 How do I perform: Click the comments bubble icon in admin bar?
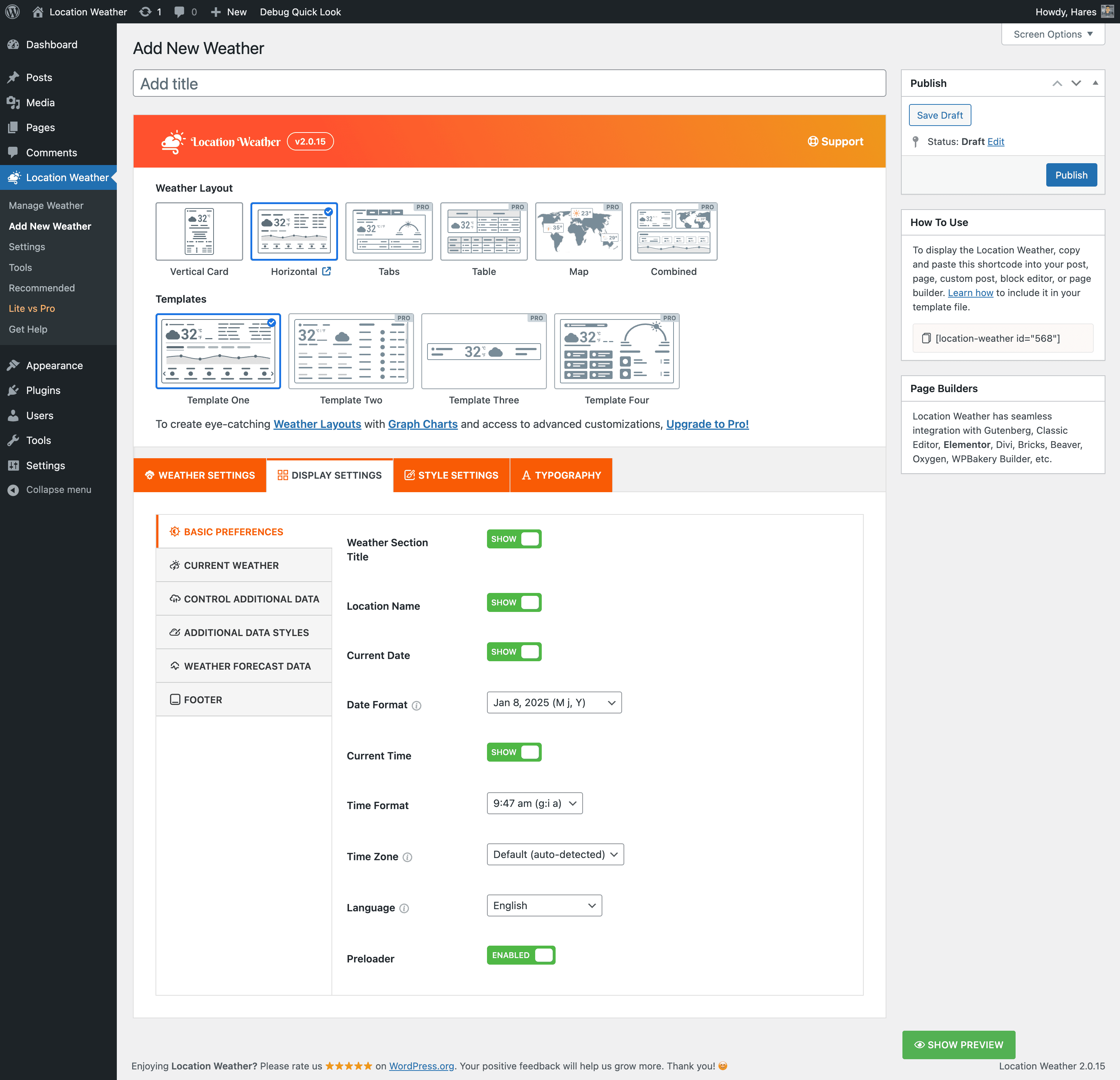pyautogui.click(x=180, y=11)
